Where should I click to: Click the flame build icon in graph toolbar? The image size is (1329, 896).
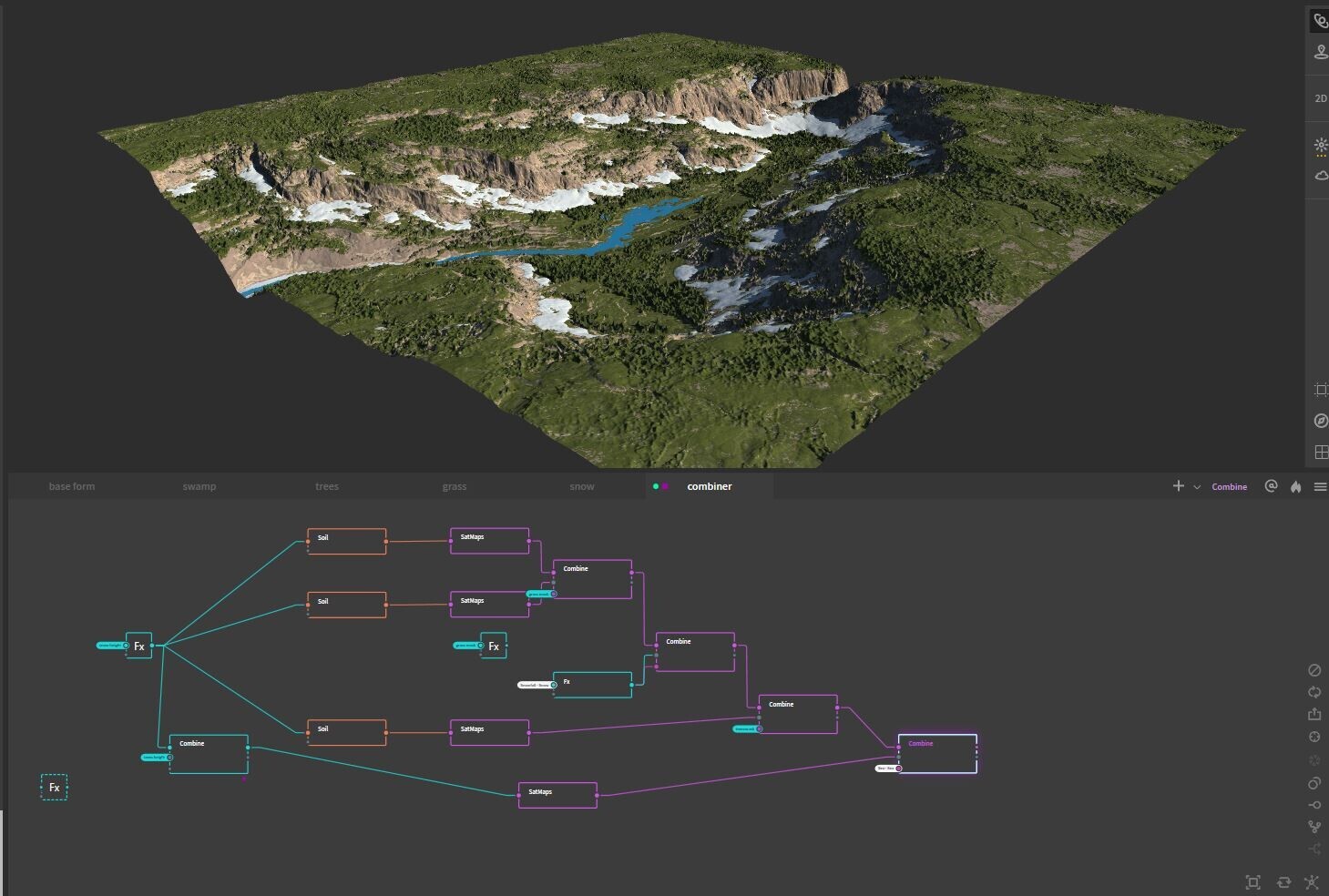tap(1295, 486)
